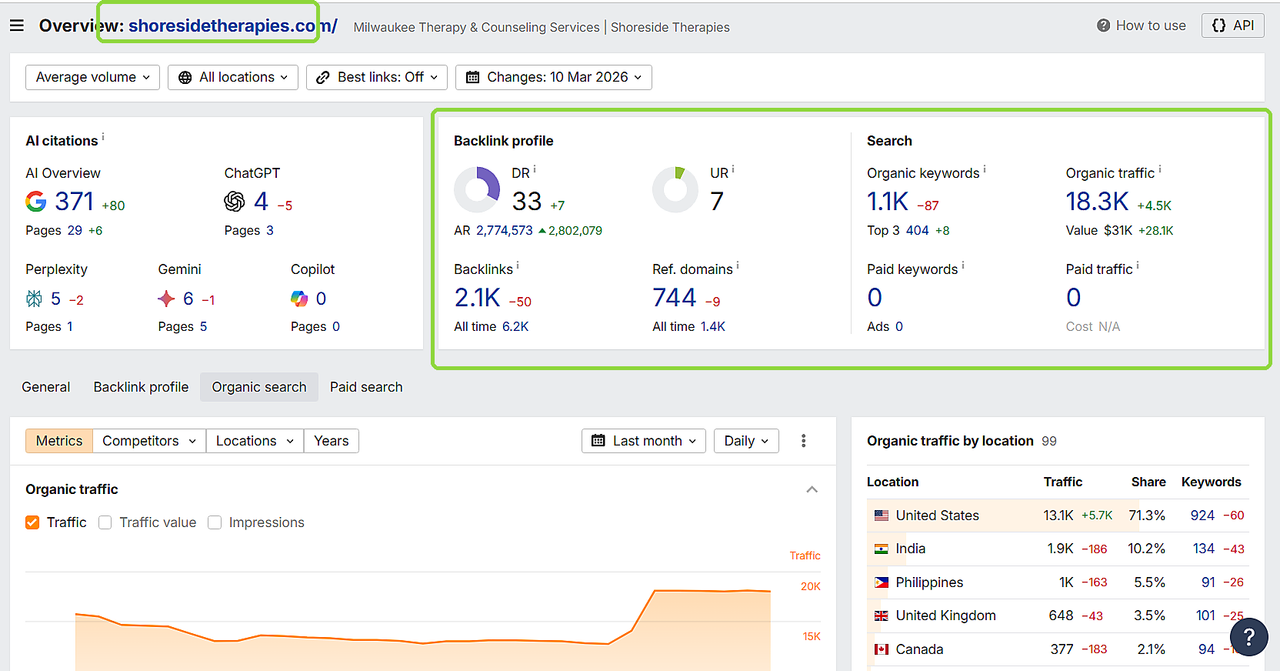Image resolution: width=1280 pixels, height=671 pixels.
Task: Click the United Kingdom flag icon
Action: [881, 616]
